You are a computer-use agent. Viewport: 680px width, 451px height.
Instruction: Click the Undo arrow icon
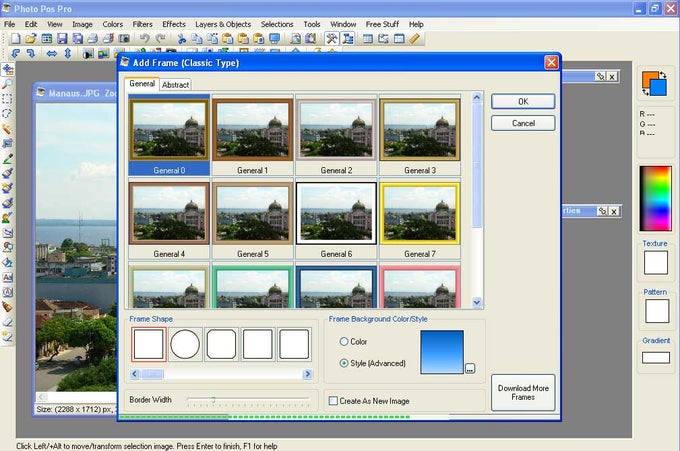click(144, 39)
